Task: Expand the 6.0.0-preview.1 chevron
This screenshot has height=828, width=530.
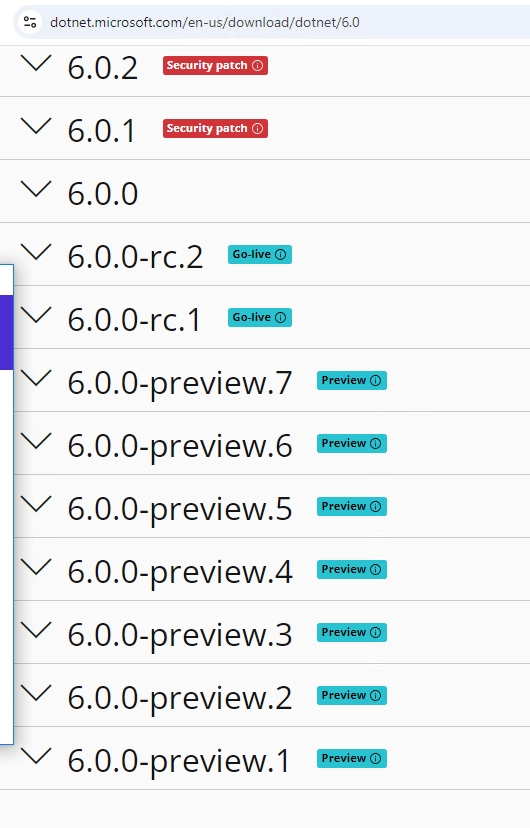Action: tap(36, 756)
